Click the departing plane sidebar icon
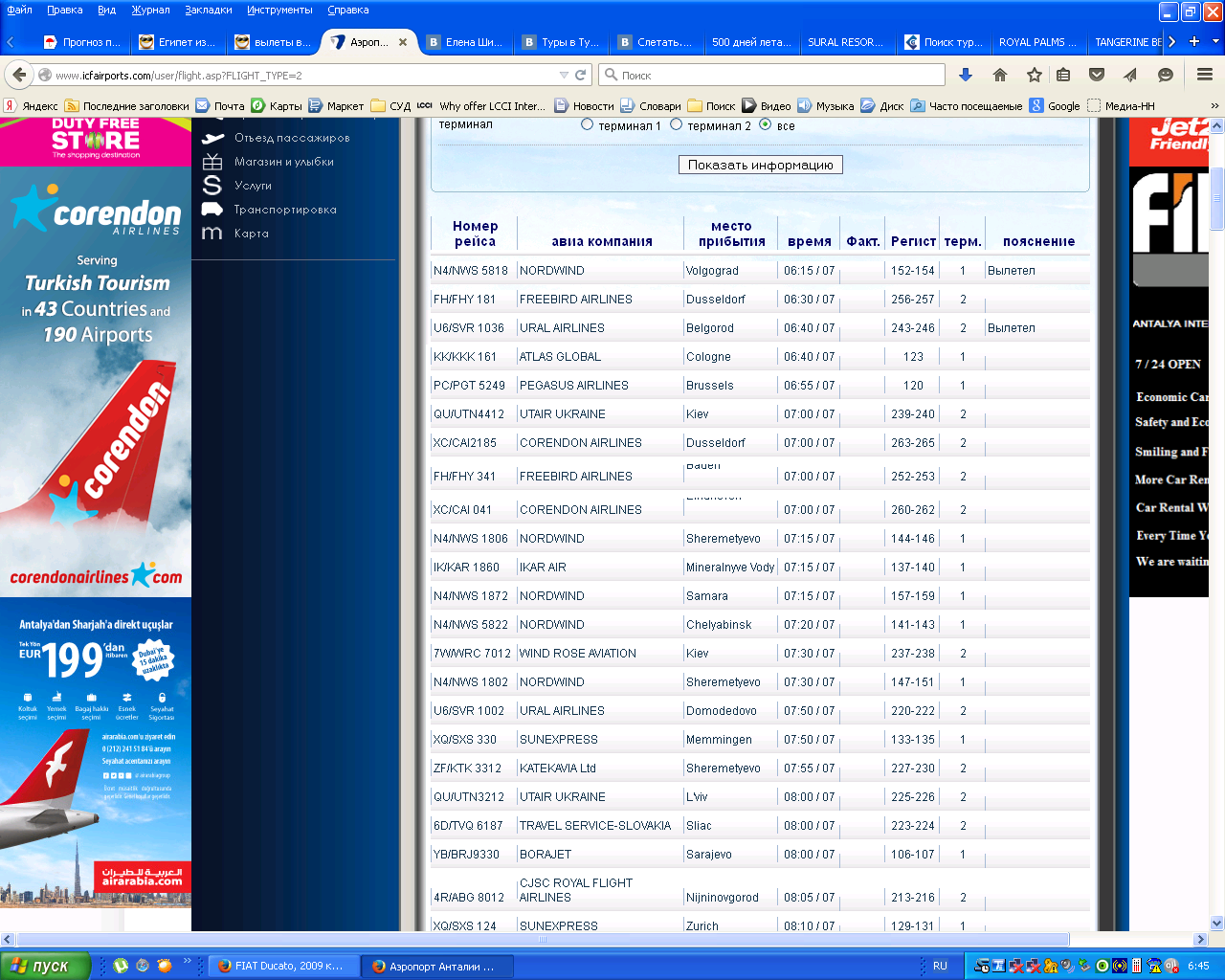 pyautogui.click(x=212, y=138)
